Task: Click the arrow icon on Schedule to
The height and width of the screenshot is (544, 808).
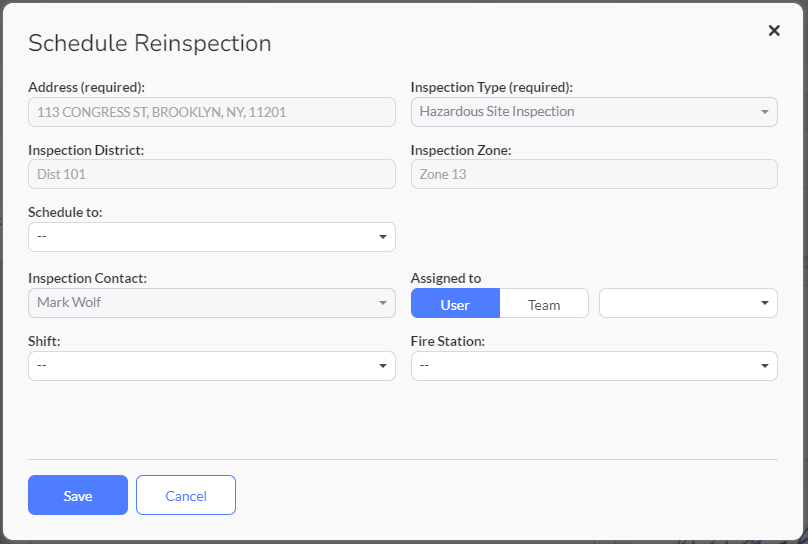Action: [x=382, y=237]
